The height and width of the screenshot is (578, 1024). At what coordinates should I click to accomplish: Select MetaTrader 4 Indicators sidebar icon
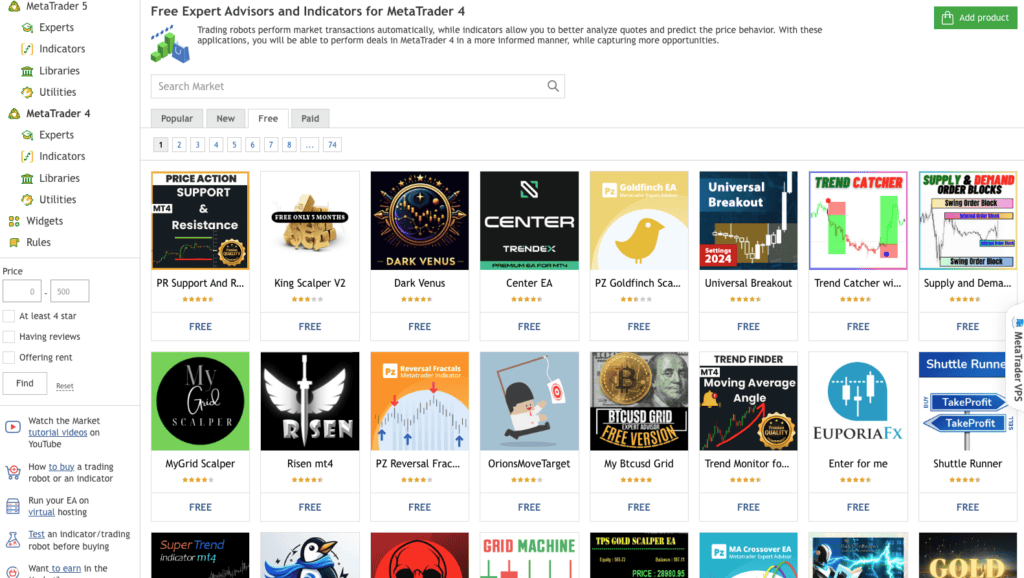tap(27, 157)
